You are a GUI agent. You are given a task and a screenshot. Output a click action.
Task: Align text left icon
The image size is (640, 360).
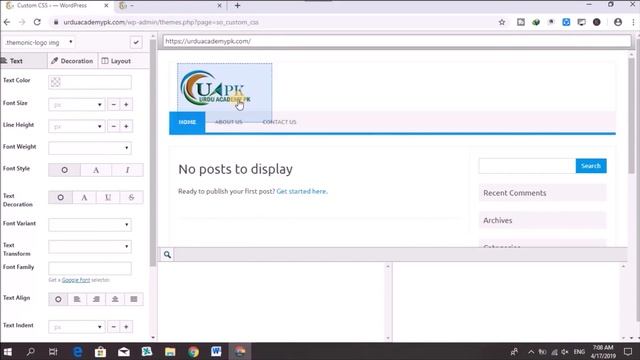click(x=77, y=299)
